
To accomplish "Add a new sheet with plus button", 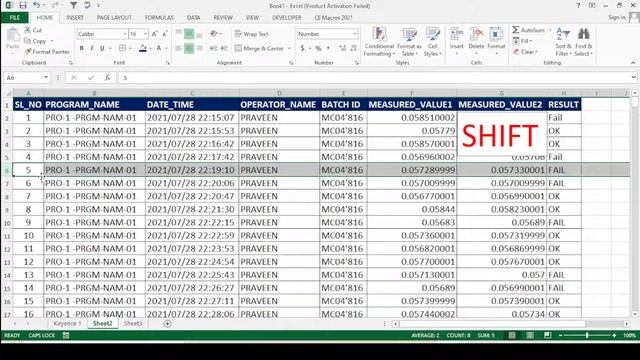I will 167,324.
